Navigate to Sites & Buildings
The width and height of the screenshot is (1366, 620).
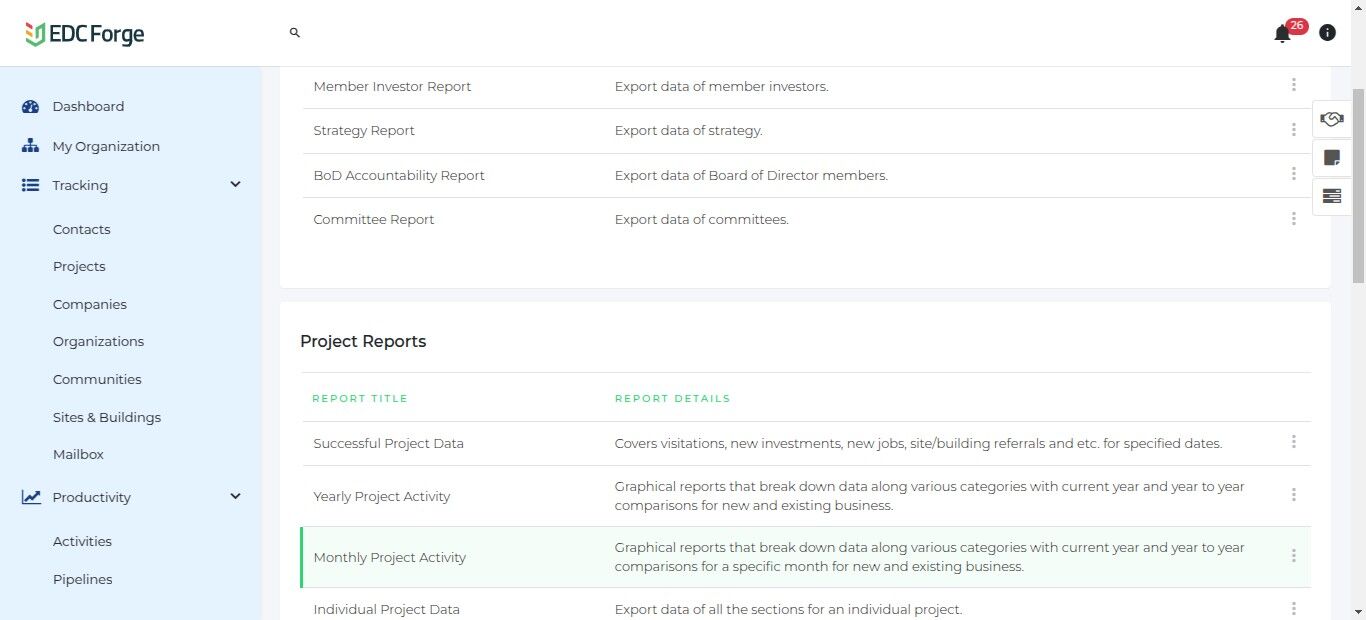click(107, 417)
